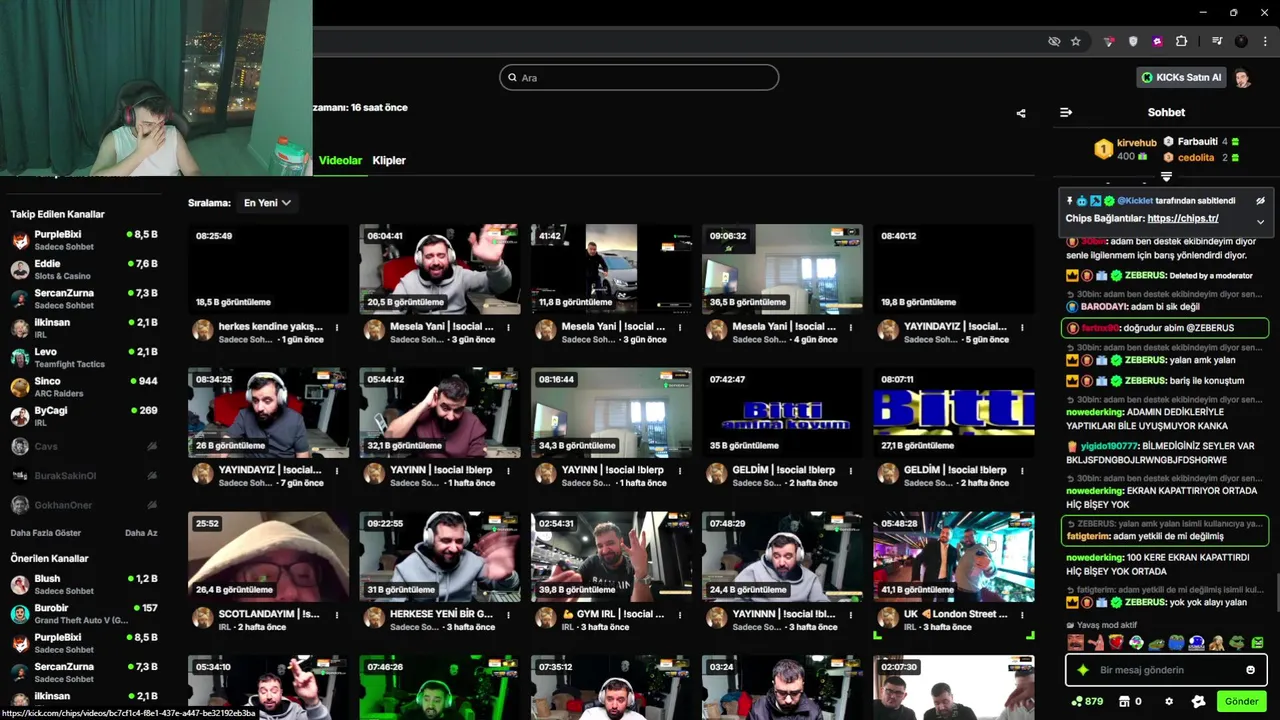1280x720 pixels.
Task: Switch to the Klipler tab
Action: (x=389, y=160)
